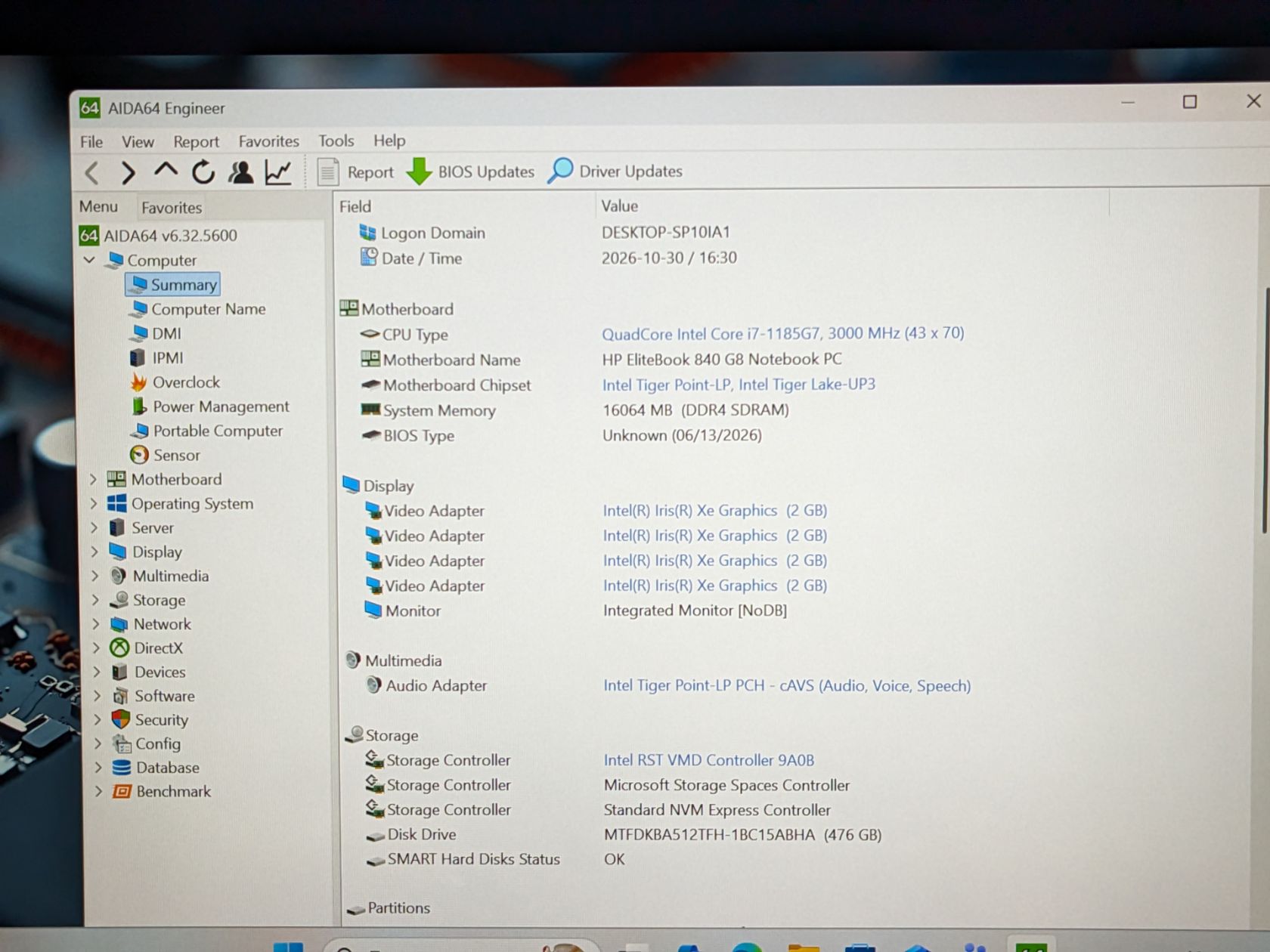This screenshot has height=952, width=1270.
Task: Open the Report menu
Action: 196,141
